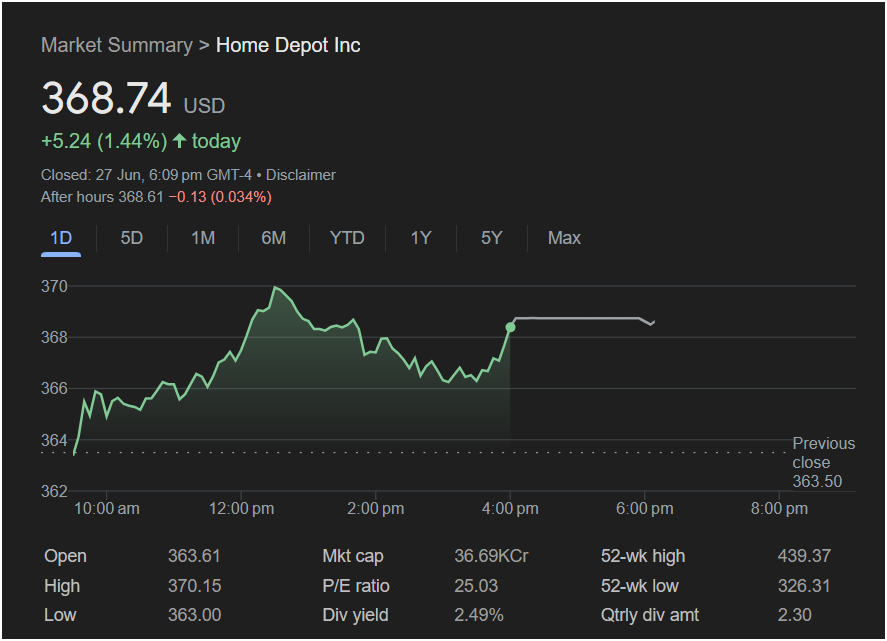The width and height of the screenshot is (887, 641).
Task: Click the Div yield label
Action: (355, 615)
